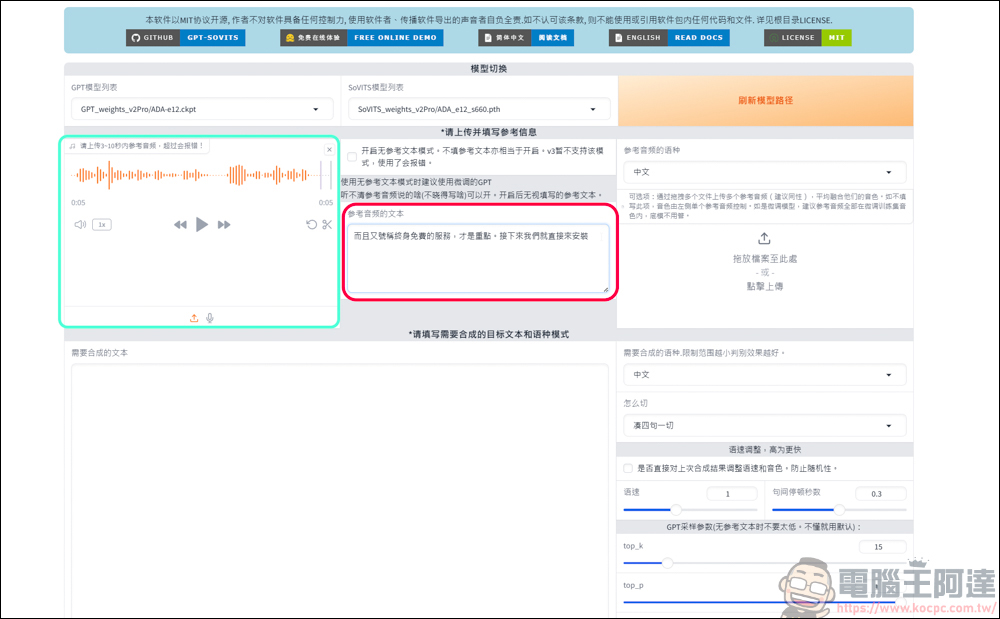Screen dimensions: 1000x619
Task: Adjust the top_p slider
Action: coord(765,602)
